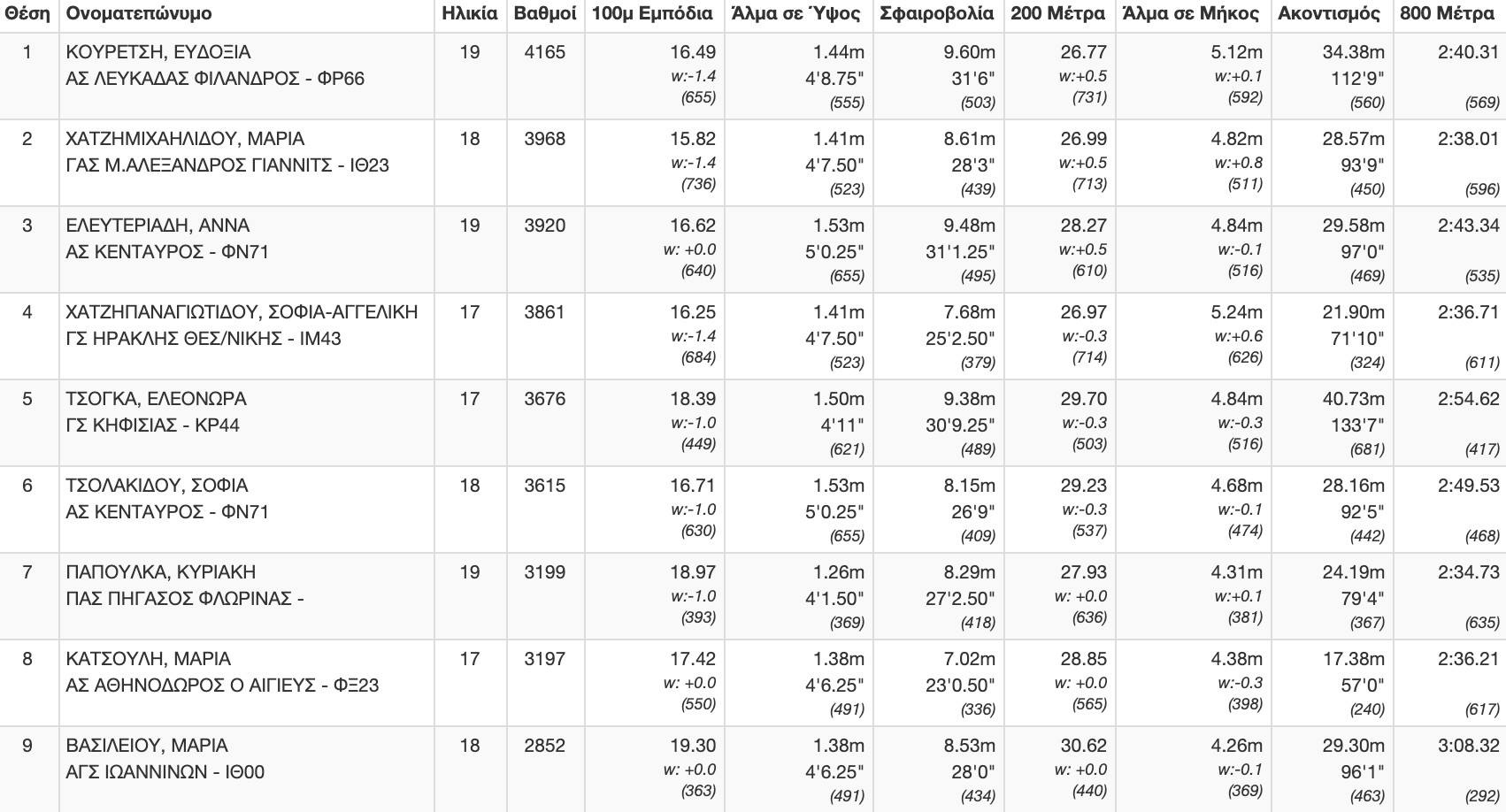Select the Άλμα σε Μήκος header

1190,14
